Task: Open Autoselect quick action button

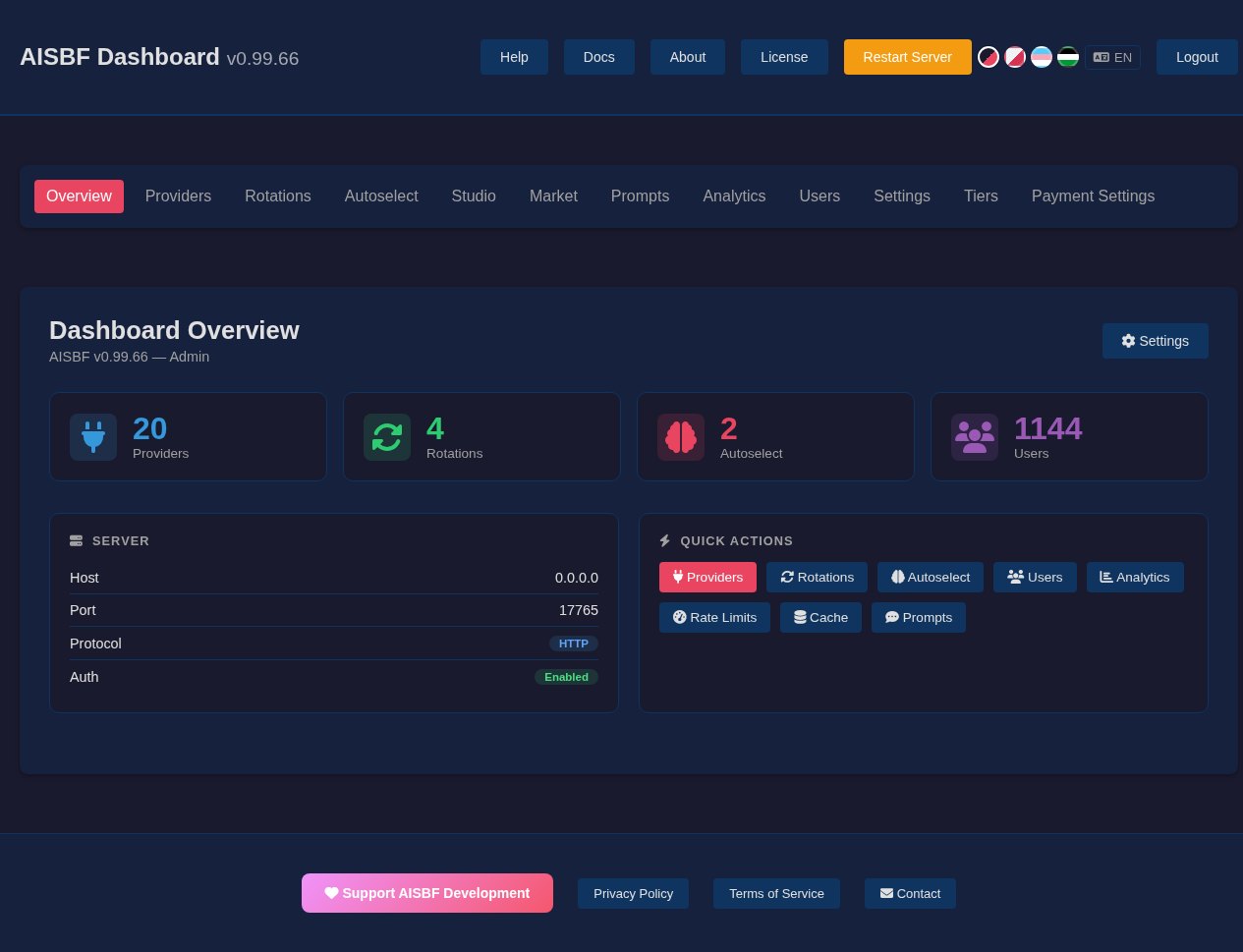Action: (x=931, y=577)
